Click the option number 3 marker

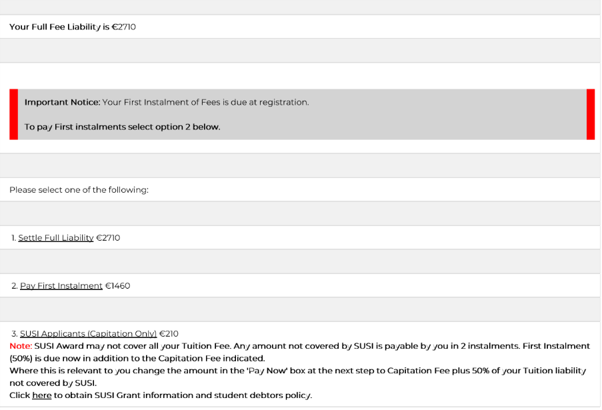click(x=15, y=334)
